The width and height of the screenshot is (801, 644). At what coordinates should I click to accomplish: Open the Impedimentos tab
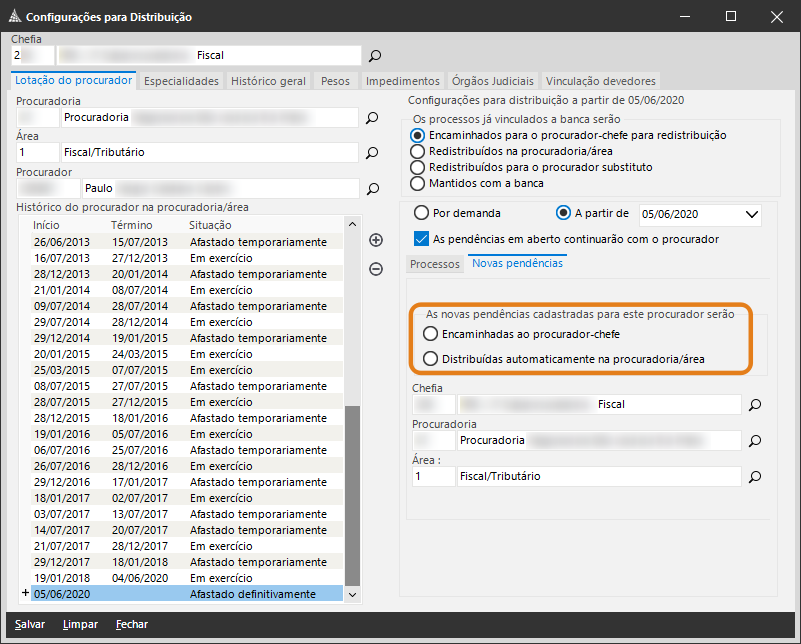point(403,81)
